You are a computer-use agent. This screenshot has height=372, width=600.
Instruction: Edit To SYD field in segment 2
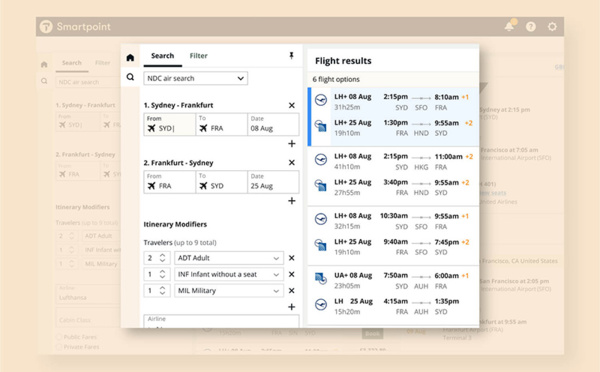coord(221,182)
